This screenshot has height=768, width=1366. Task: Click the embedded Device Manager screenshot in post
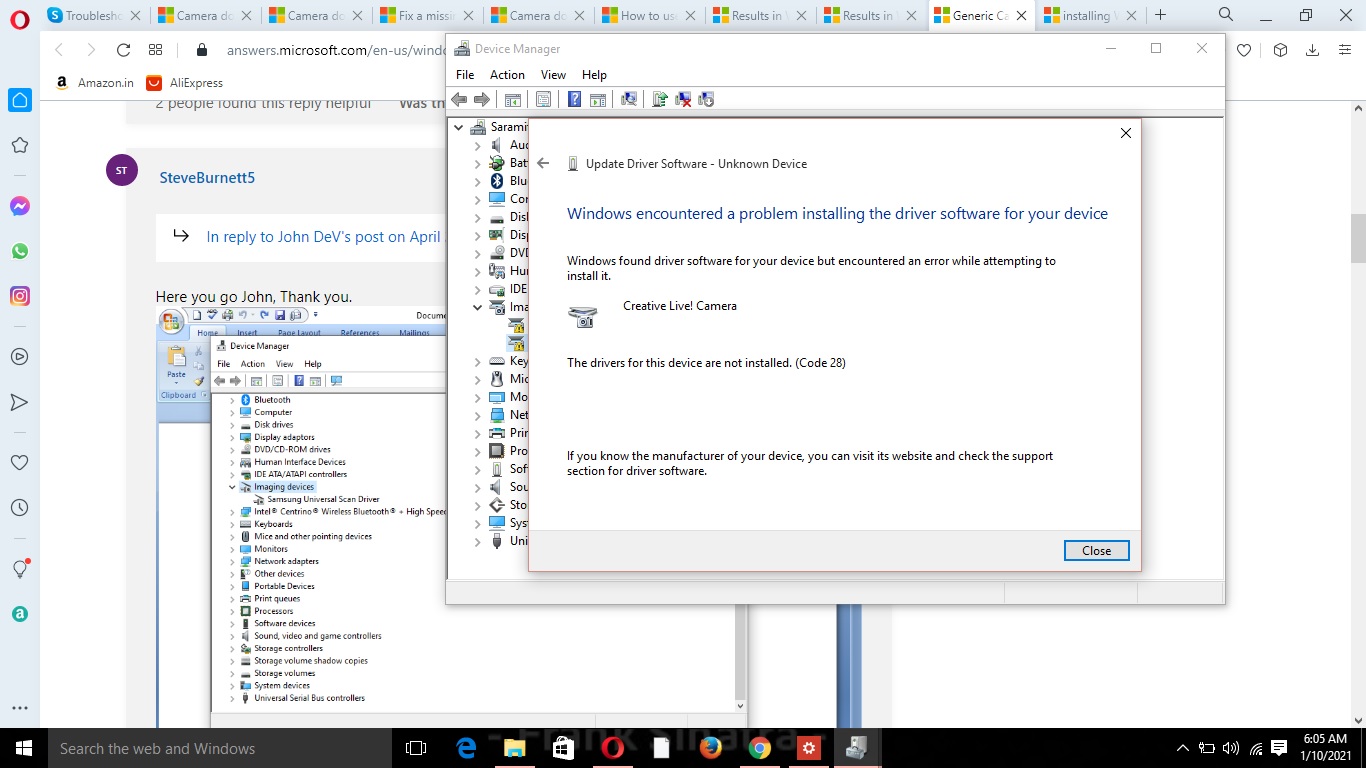(452, 516)
